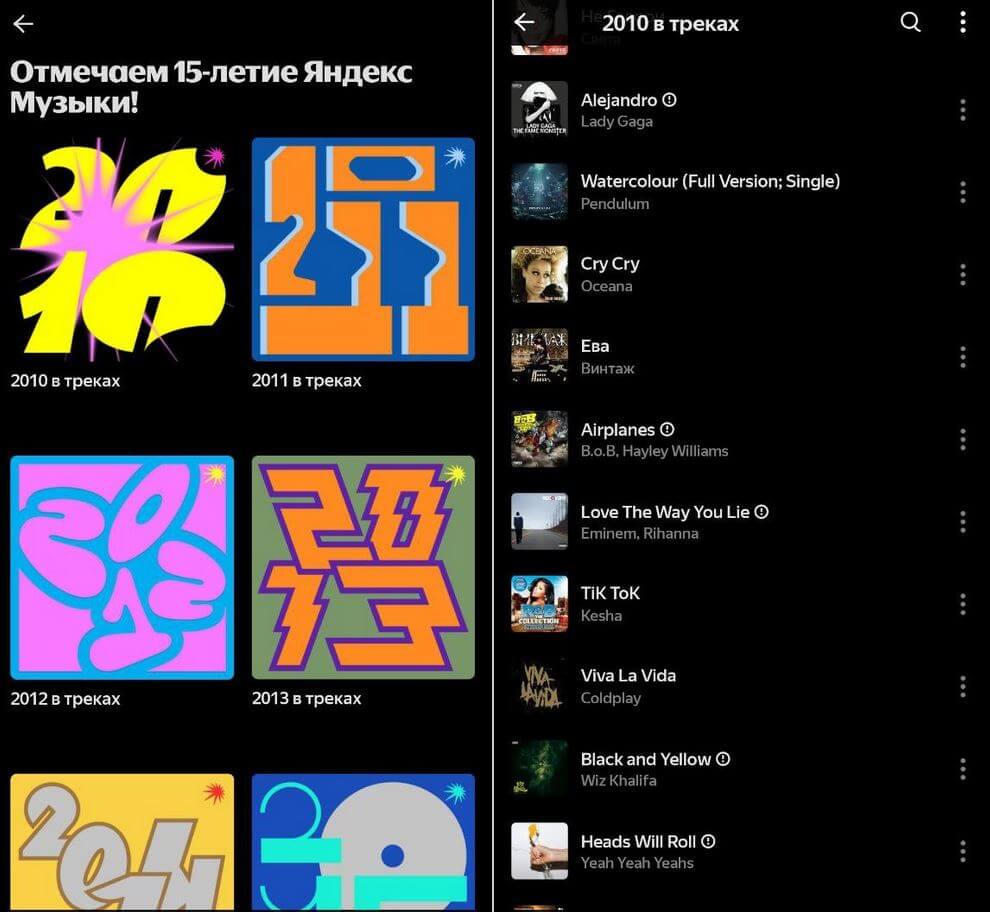Image resolution: width=990 pixels, height=912 pixels.
Task: Open options for the Alejandro track
Action: (x=962, y=110)
